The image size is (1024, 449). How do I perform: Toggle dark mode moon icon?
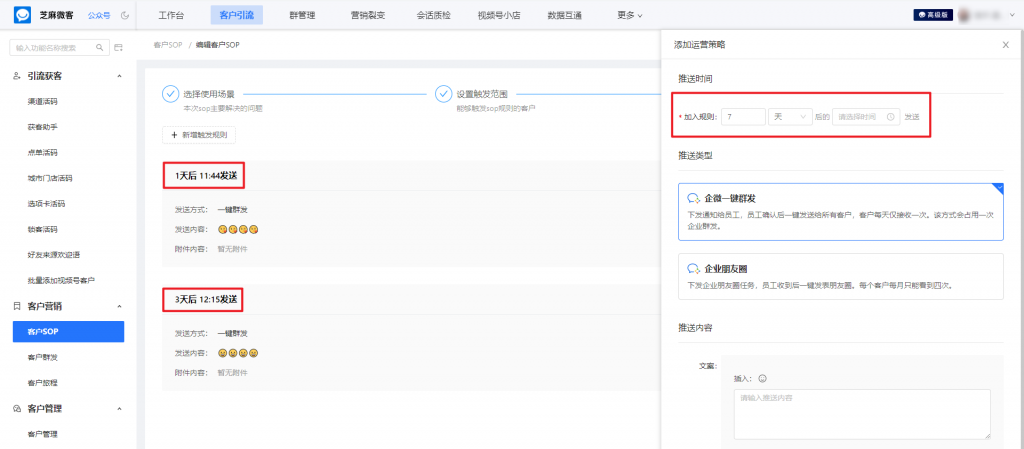coord(124,16)
